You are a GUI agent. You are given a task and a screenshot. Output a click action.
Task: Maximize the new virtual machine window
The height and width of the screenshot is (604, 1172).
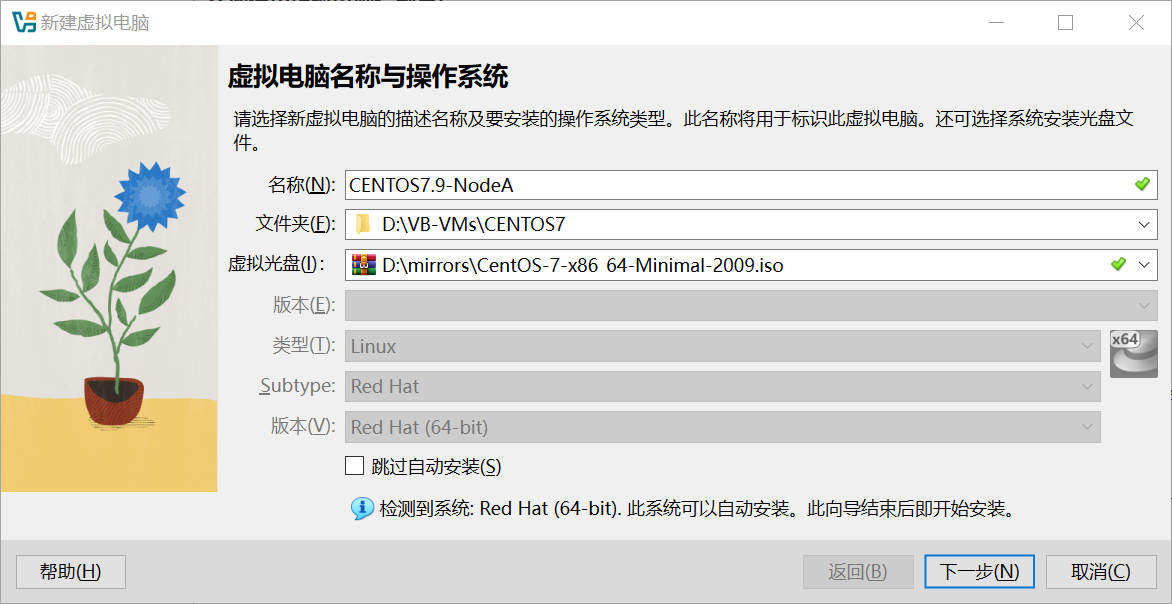click(1065, 23)
